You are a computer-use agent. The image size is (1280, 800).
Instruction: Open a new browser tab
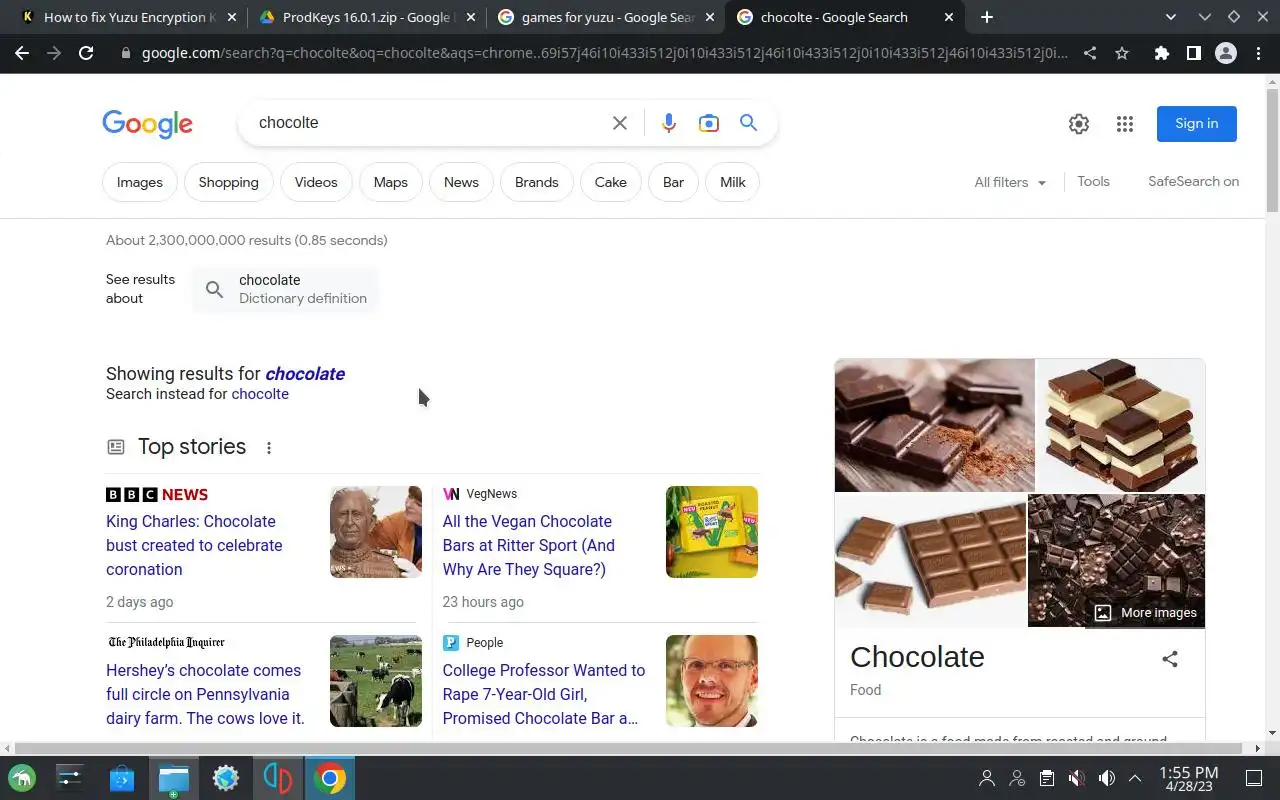click(x=987, y=17)
